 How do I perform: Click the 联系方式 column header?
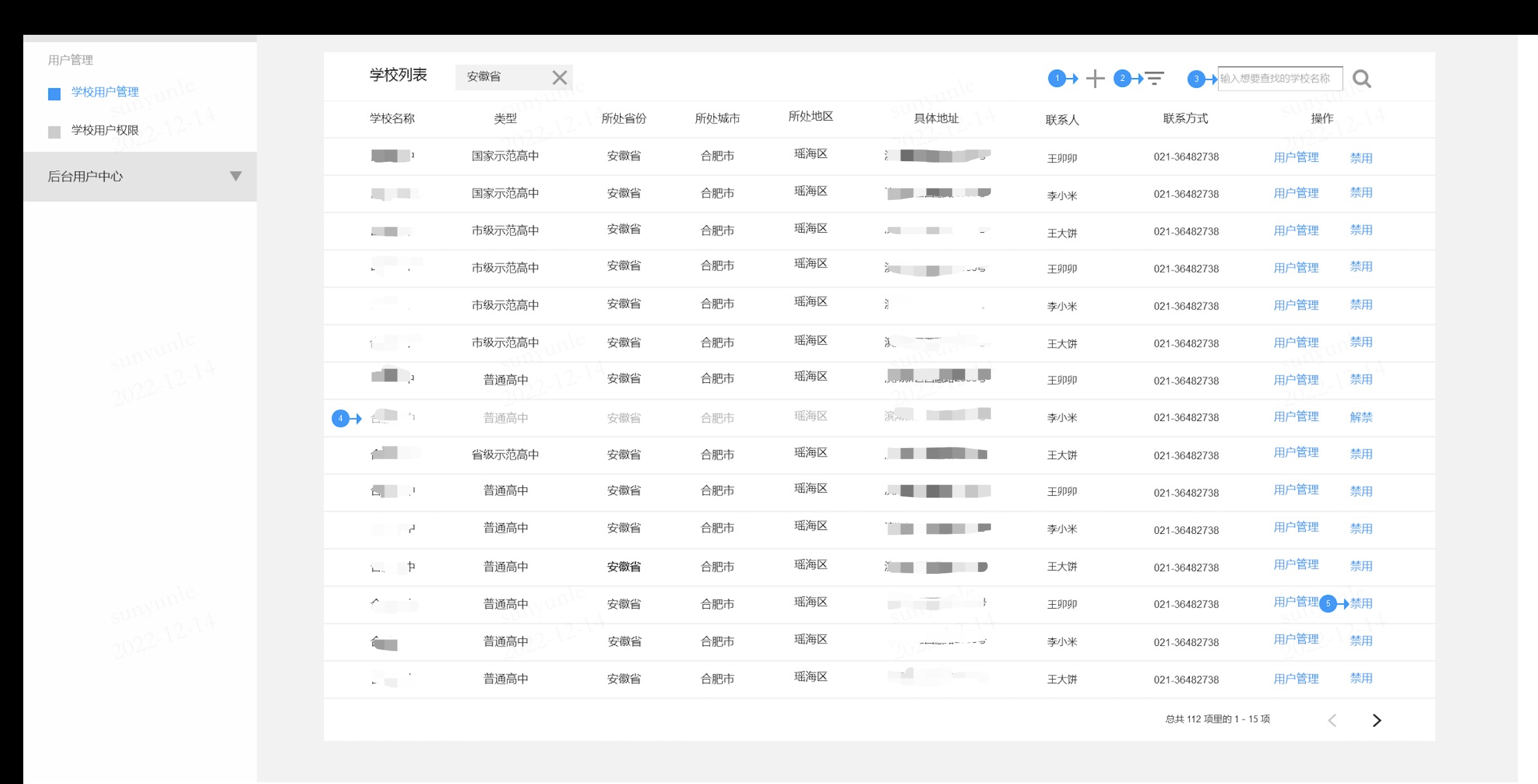pyautogui.click(x=1186, y=119)
